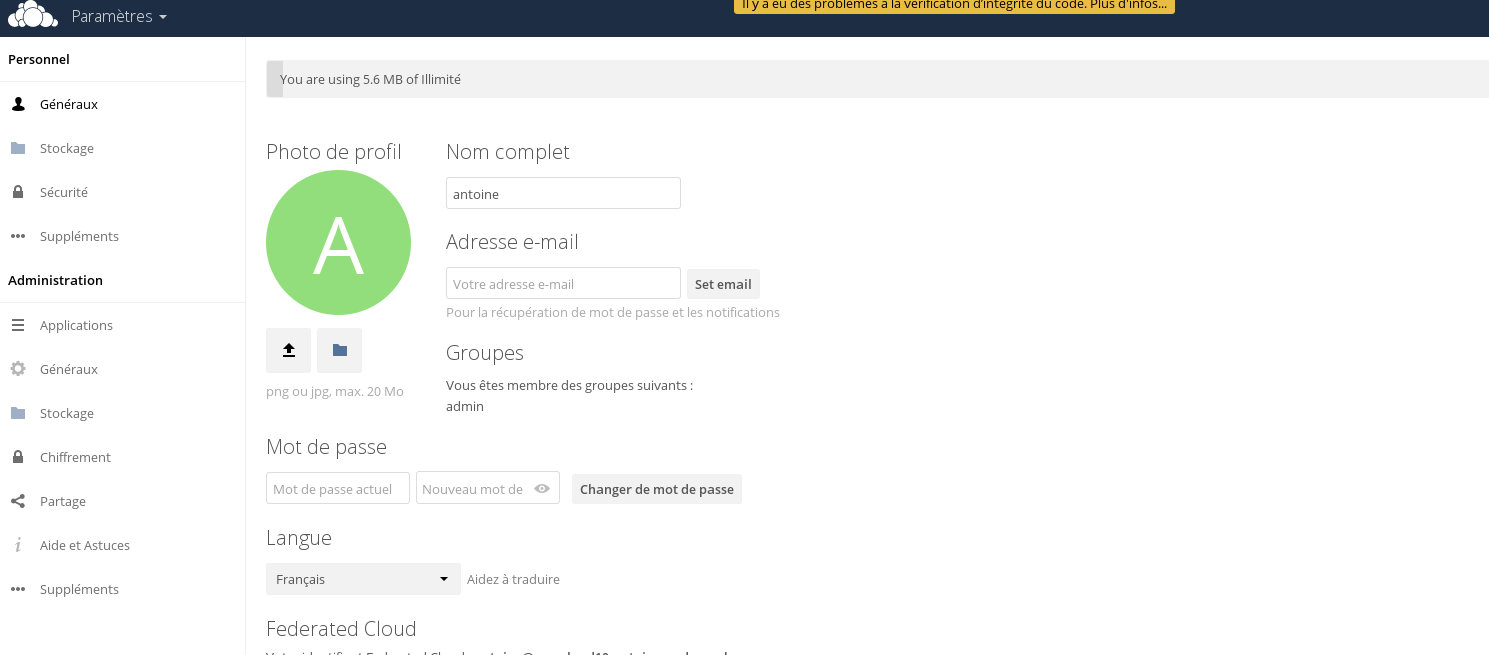The width and height of the screenshot is (1489, 655).
Task: Click the integrity check warning notification
Action: tap(953, 5)
